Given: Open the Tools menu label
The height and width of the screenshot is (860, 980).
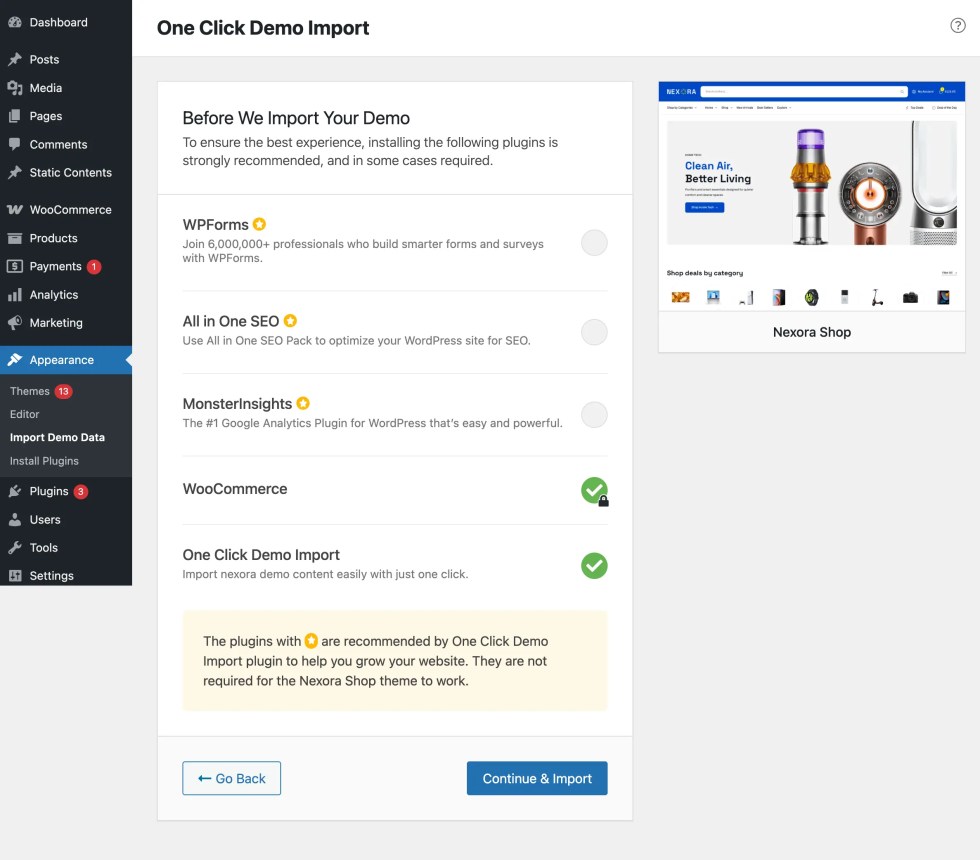Looking at the screenshot, I should [x=44, y=548].
